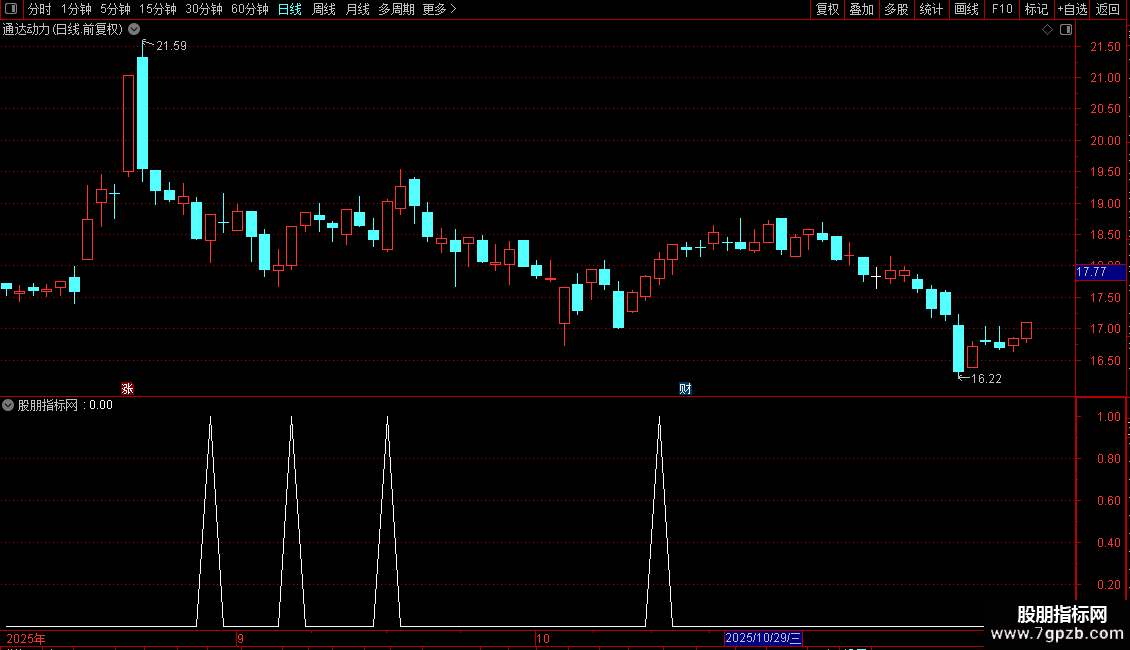1130x650 pixels.
Task: Click the month 10 marker on axis
Action: pos(543,638)
